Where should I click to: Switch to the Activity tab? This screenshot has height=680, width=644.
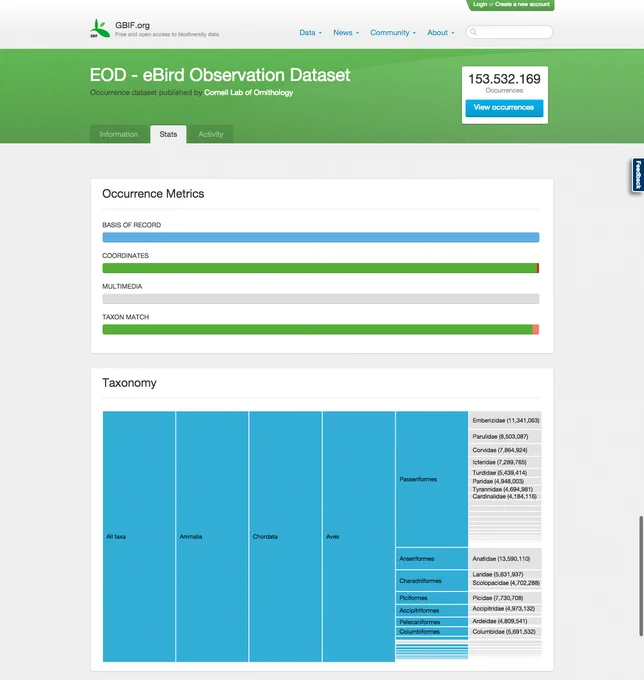click(x=211, y=134)
